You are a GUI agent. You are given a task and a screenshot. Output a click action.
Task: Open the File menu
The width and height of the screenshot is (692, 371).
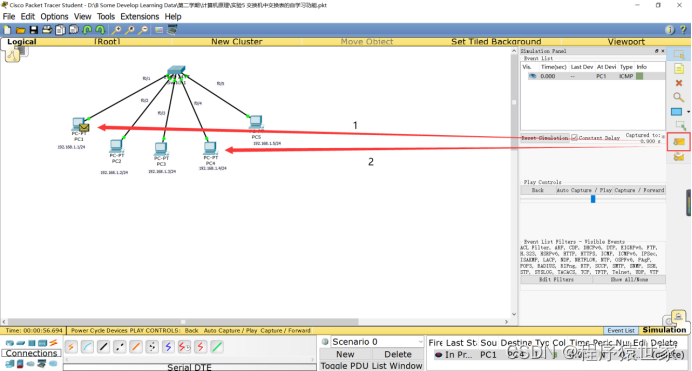(x=9, y=16)
